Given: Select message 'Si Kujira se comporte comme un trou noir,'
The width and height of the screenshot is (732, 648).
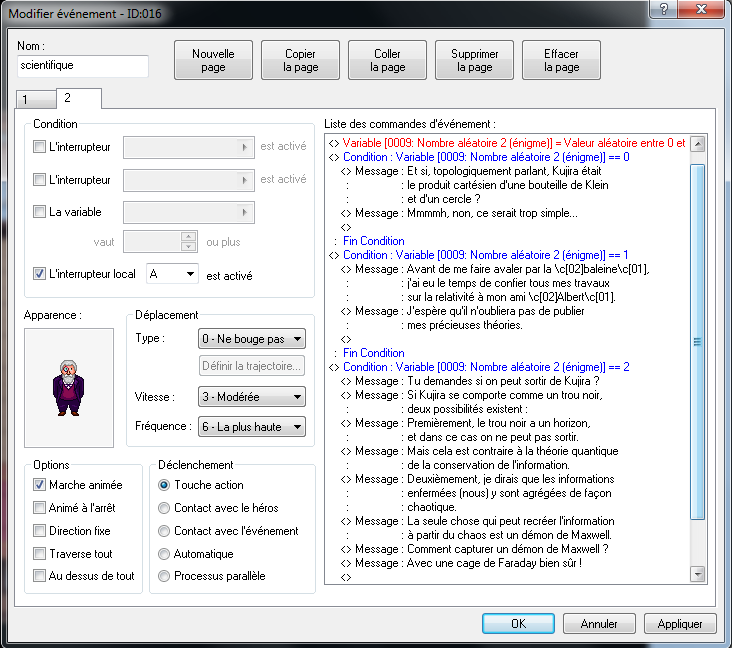Looking at the screenshot, I should (472, 395).
